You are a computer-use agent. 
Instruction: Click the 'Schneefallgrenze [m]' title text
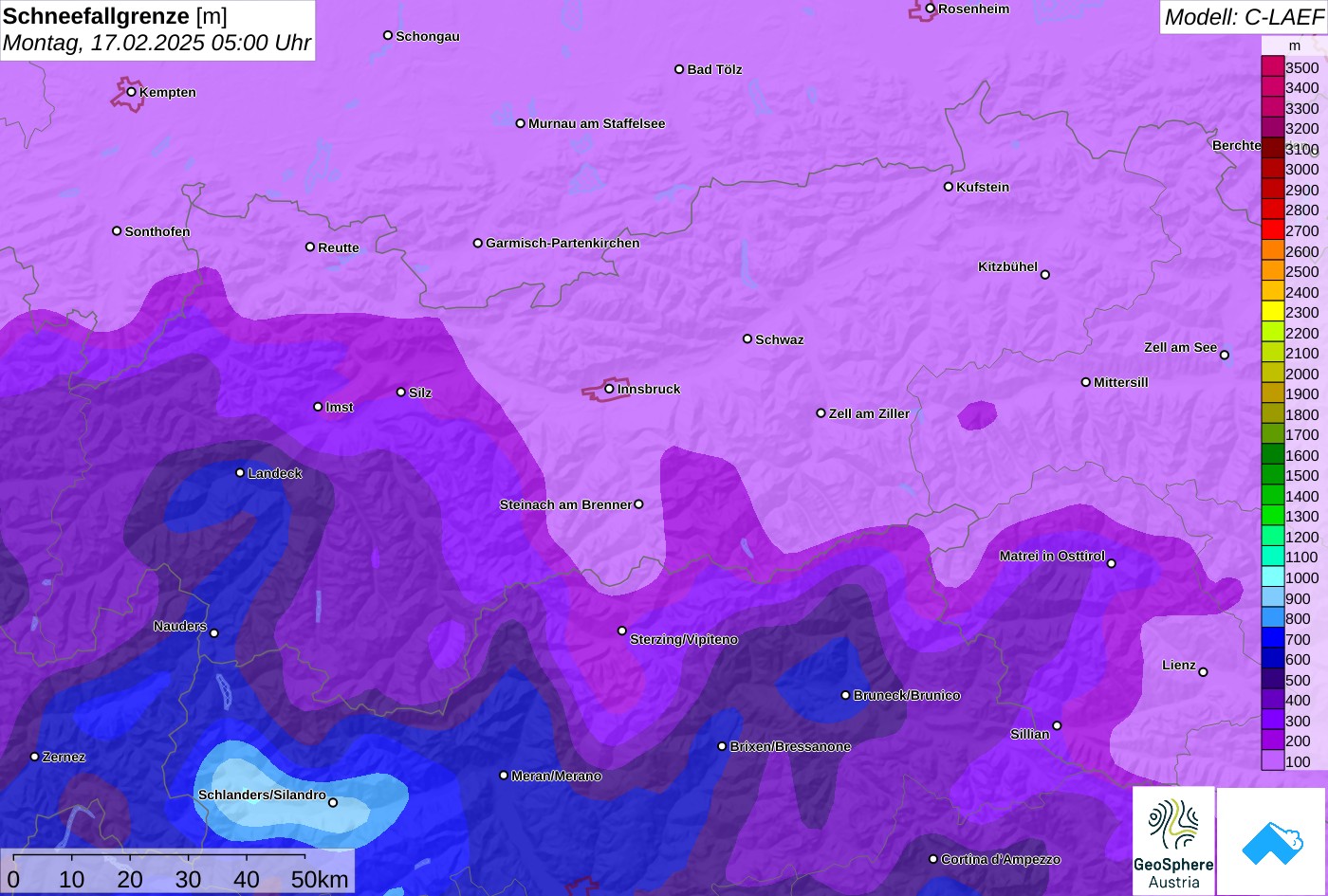tap(116, 16)
